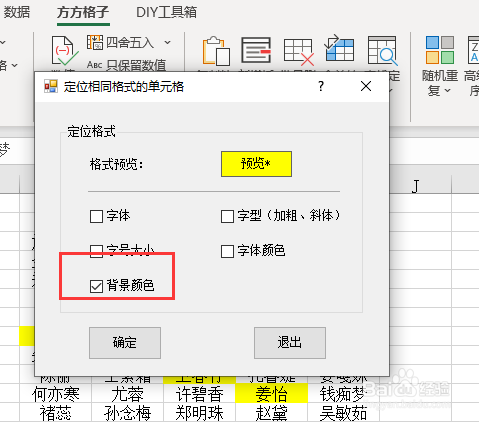Select the cell 许碧香
The width and height of the screenshot is (479, 422).
click(x=199, y=394)
